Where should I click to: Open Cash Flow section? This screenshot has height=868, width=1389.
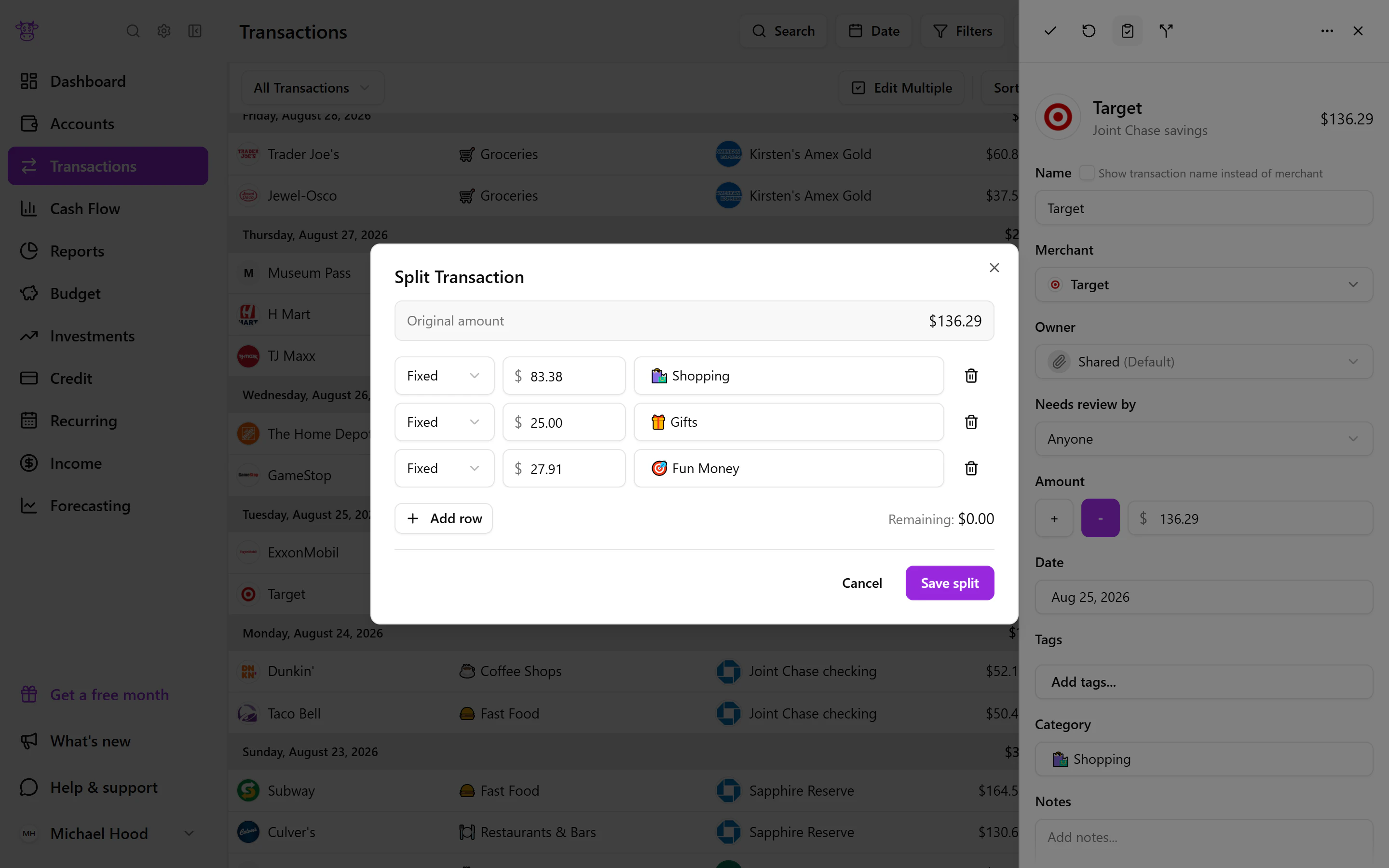click(x=108, y=209)
